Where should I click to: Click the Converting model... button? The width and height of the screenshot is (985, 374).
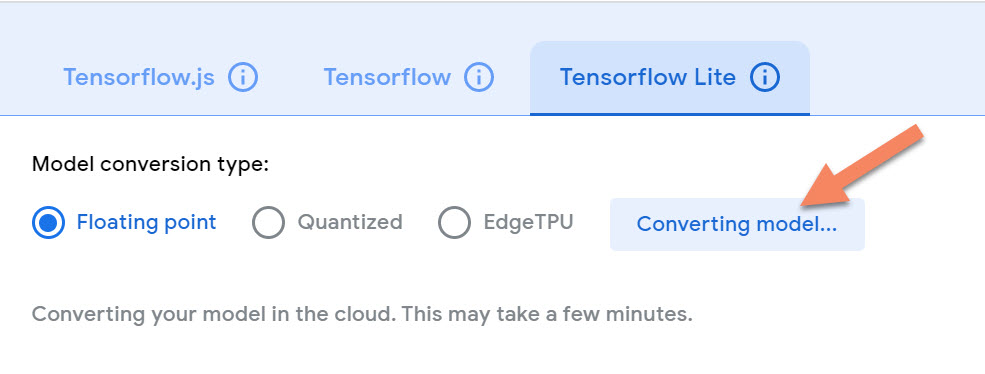pyautogui.click(x=737, y=224)
